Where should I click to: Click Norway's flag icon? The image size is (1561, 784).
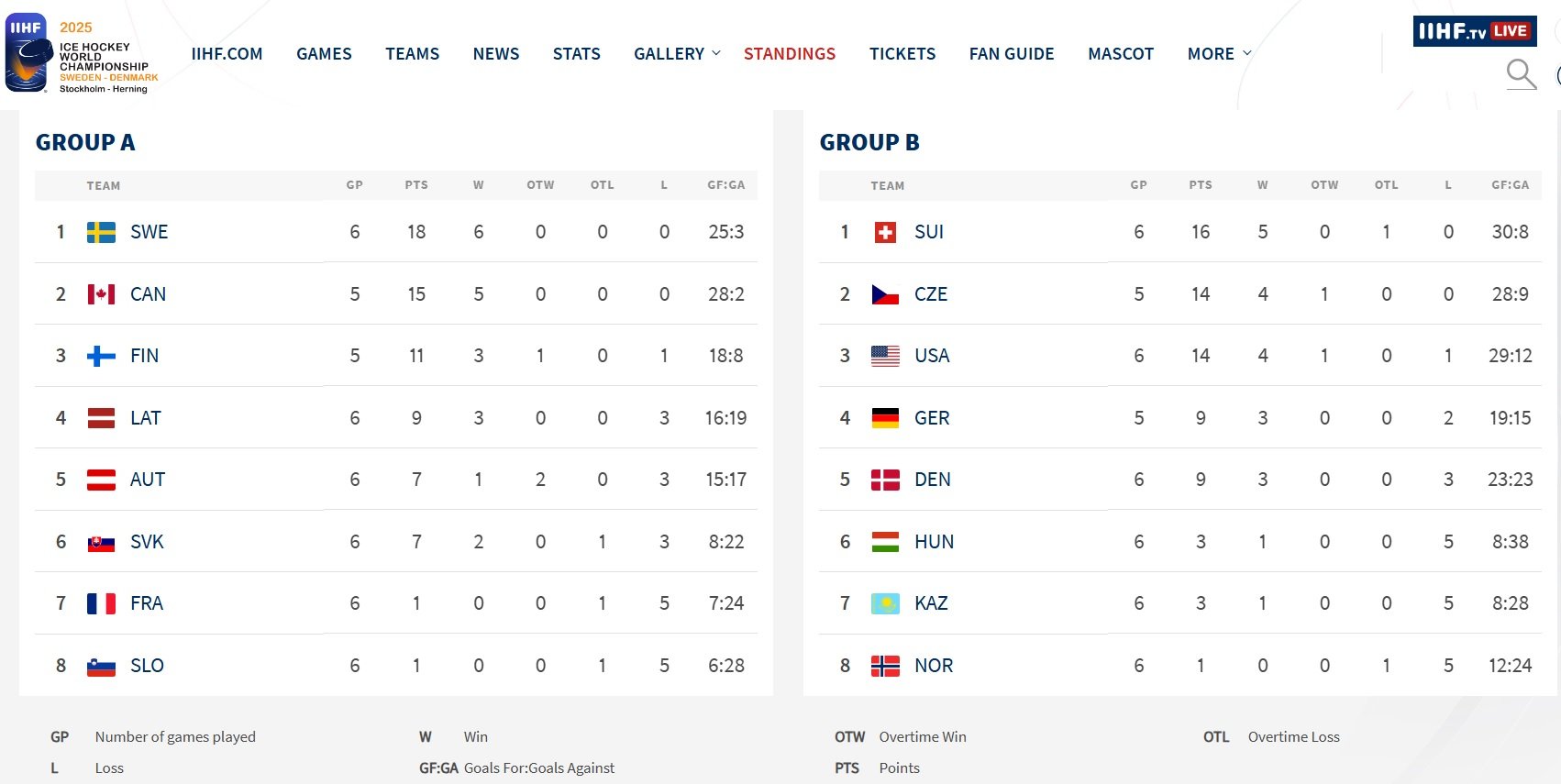[x=885, y=666]
